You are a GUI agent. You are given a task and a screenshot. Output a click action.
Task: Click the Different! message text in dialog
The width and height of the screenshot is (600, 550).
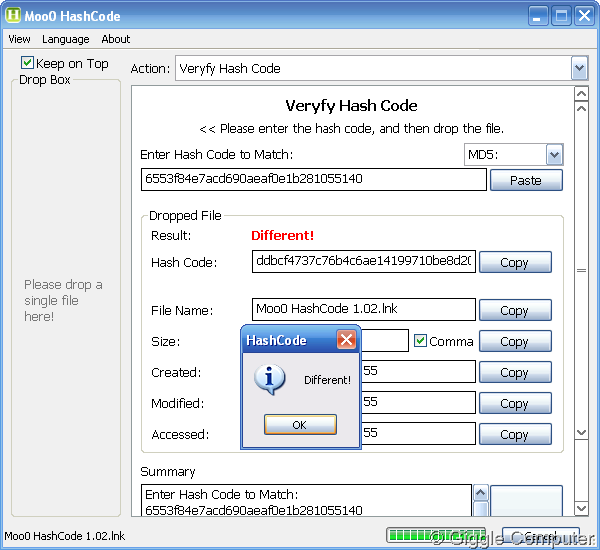point(327,380)
